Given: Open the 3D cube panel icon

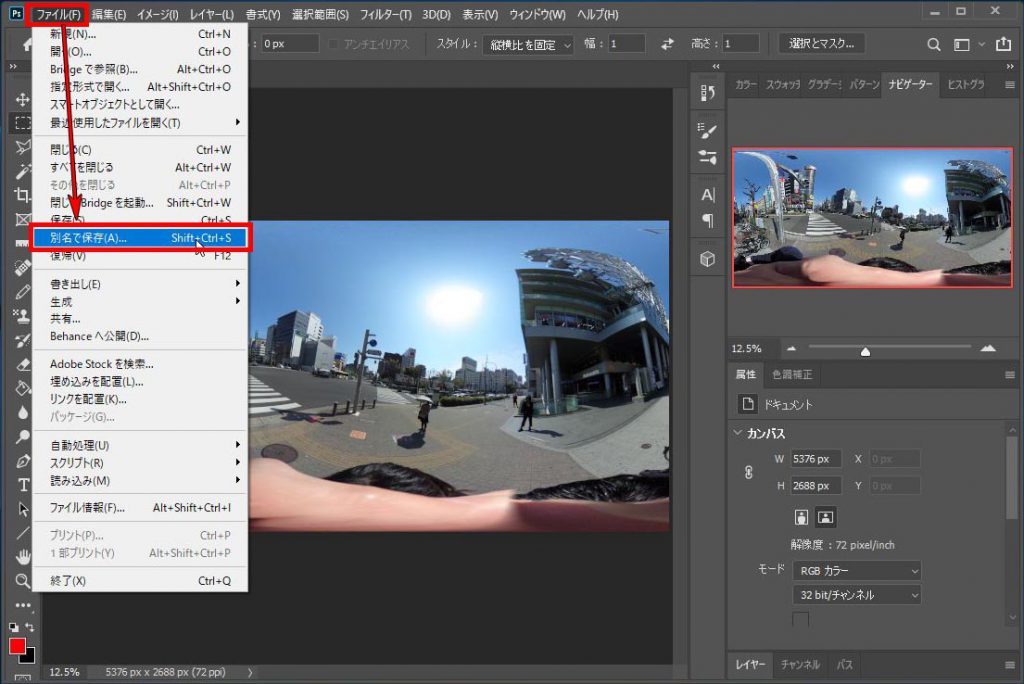Looking at the screenshot, I should point(707,259).
